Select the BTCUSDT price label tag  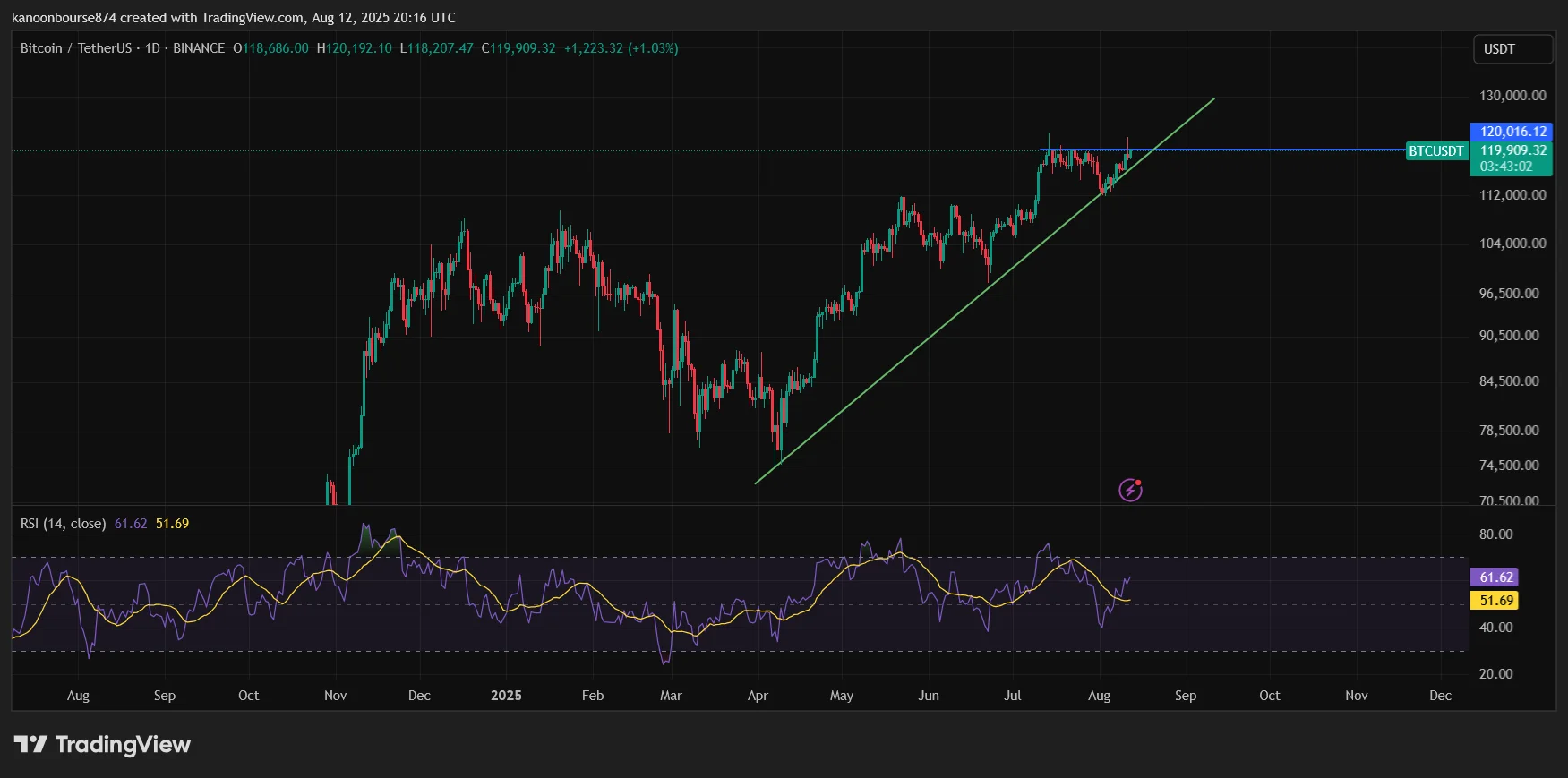1435,150
